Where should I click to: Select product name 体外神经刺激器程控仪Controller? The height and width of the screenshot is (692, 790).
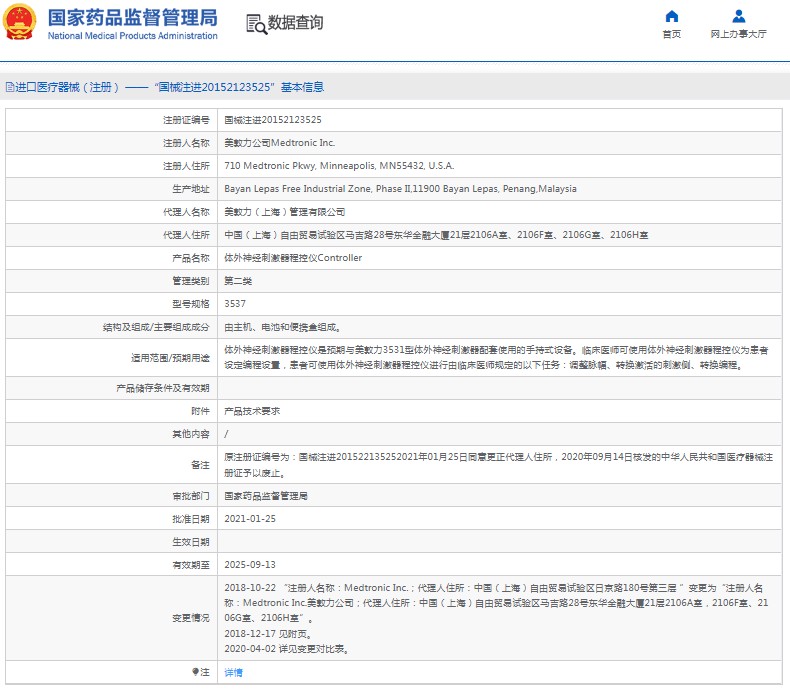293,258
